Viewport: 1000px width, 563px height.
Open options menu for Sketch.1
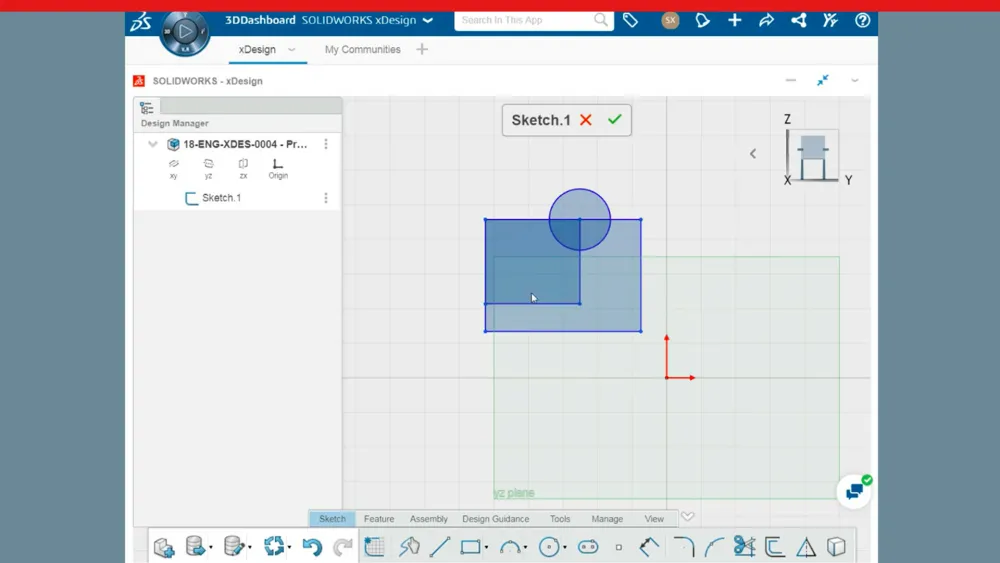[x=326, y=198]
